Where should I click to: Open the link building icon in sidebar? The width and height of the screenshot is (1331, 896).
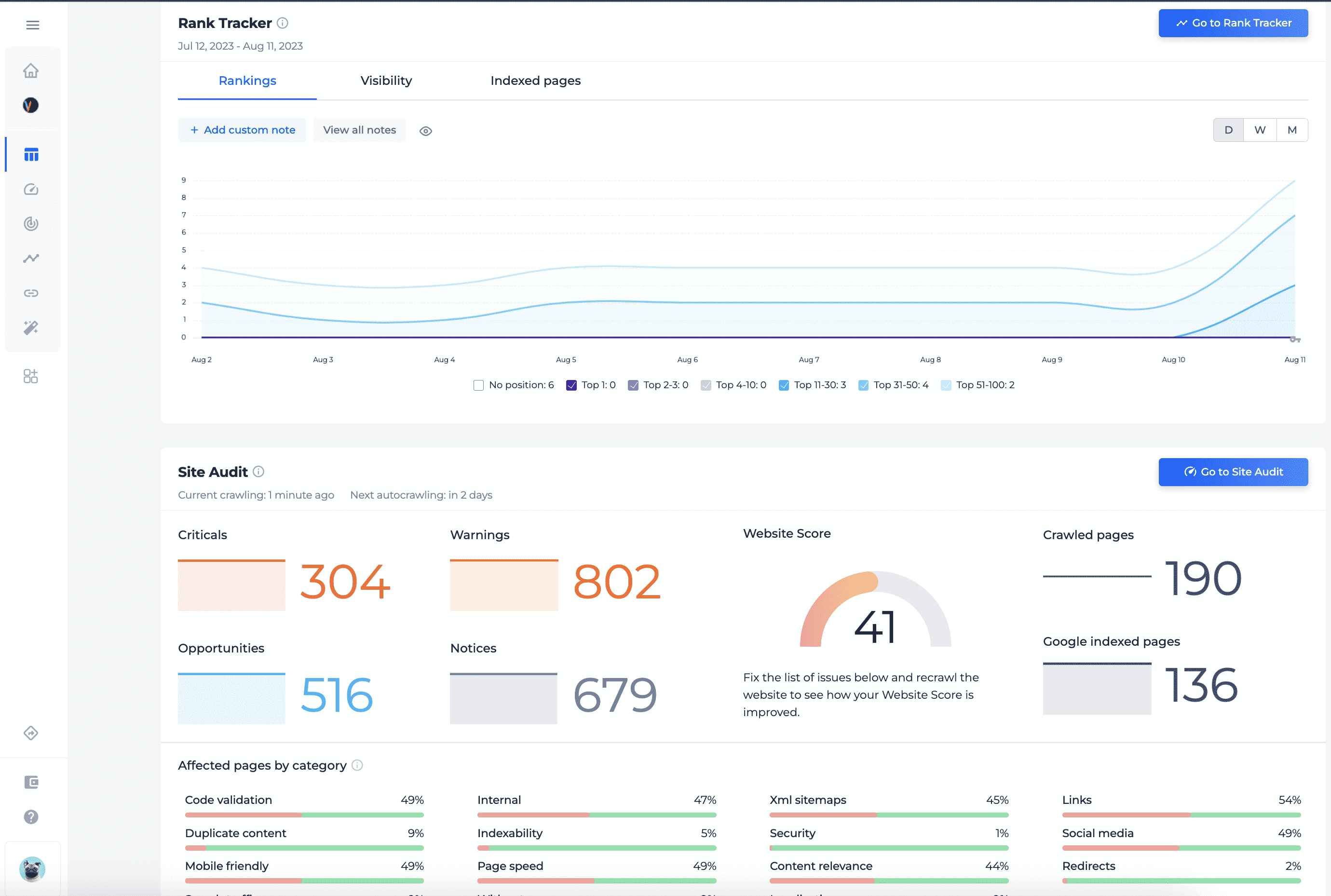tap(31, 292)
